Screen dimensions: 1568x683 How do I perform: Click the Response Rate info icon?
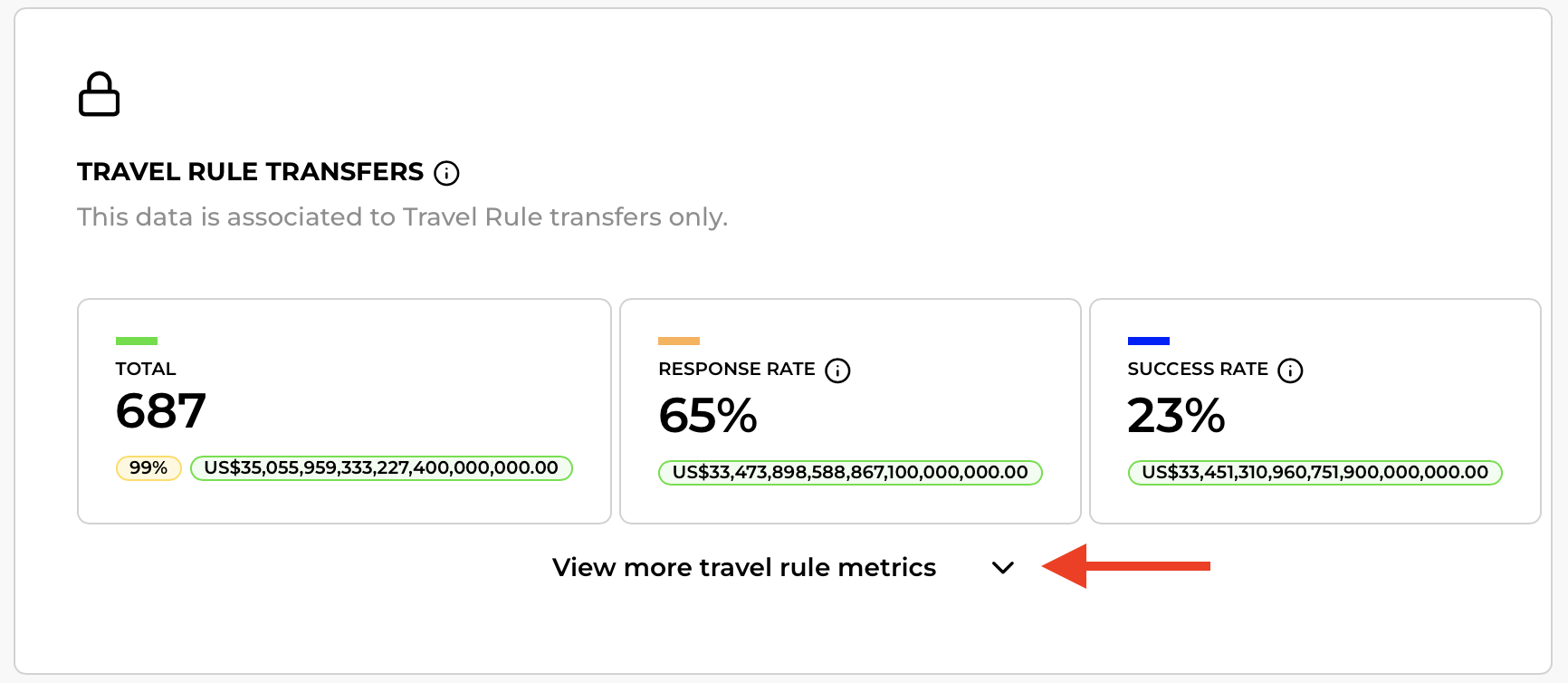coord(837,370)
